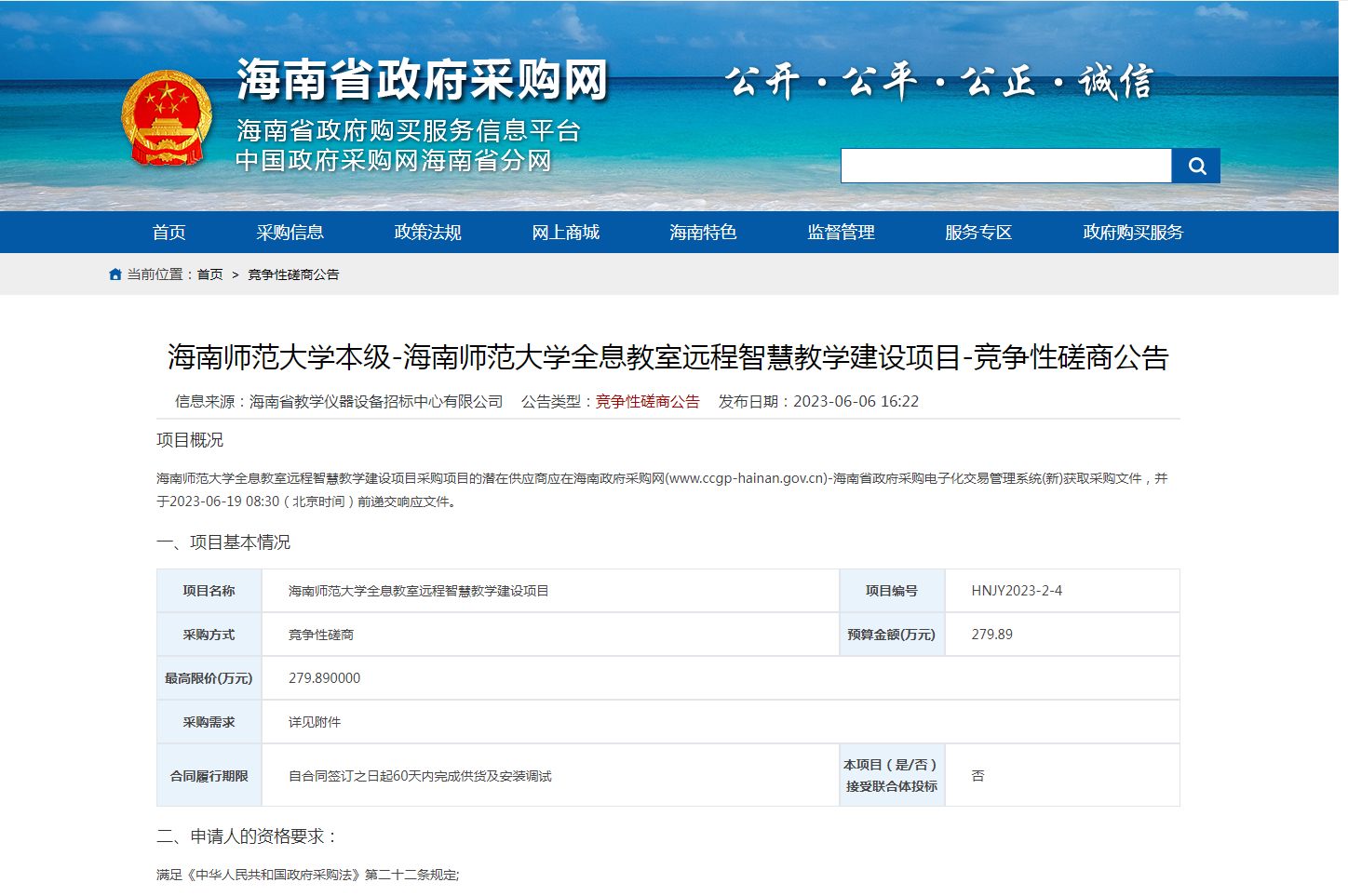This screenshot has height=896, width=1348.
Task: Click the home icon in breadcrumb
Action: coord(115,274)
